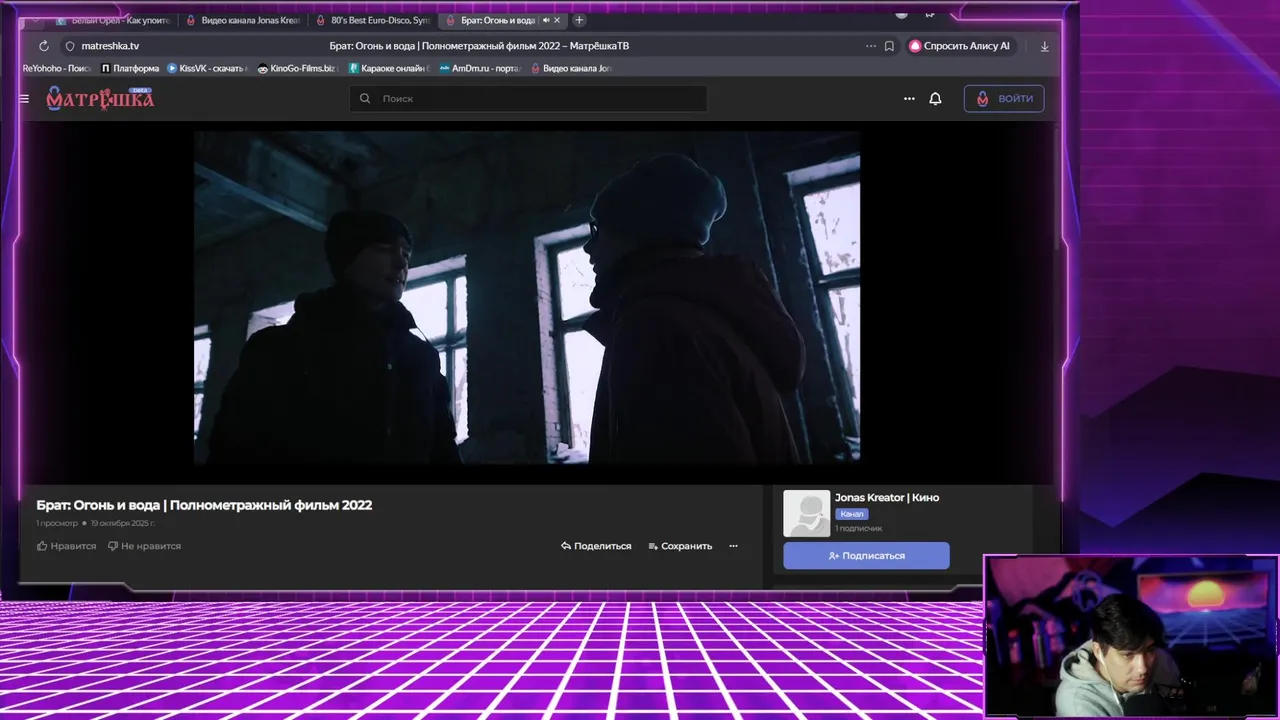Click Спросить Алису AI button
Screen dimensions: 1280x720
[960, 46]
